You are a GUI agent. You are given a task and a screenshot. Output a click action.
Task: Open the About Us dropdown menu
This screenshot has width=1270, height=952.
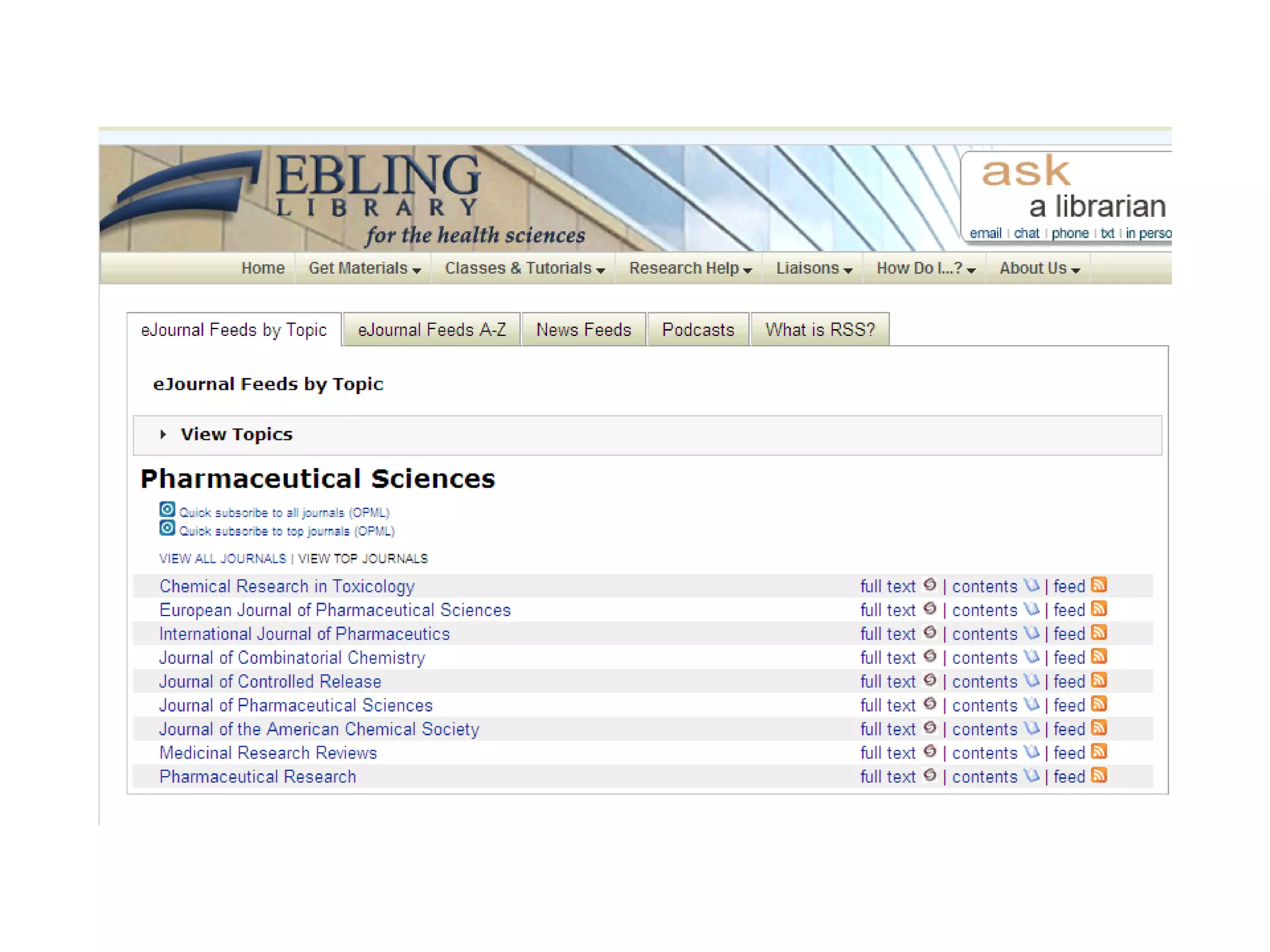coord(1039,268)
